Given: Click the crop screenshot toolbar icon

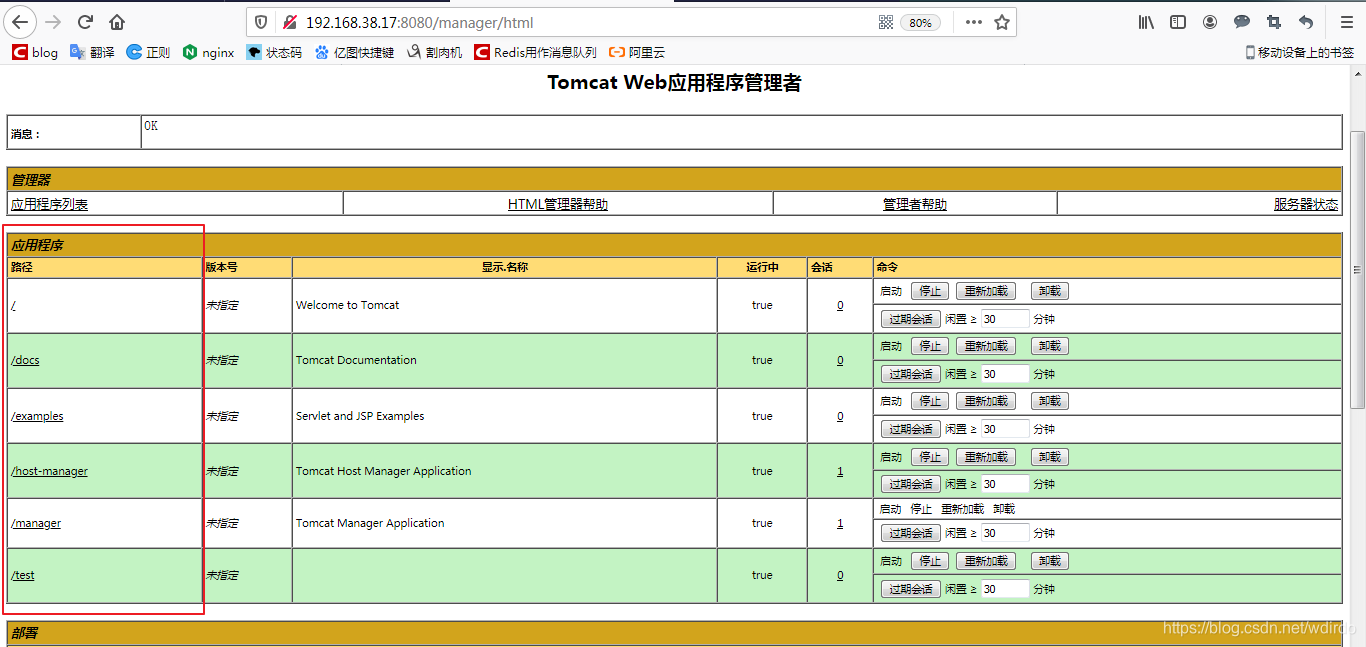Looking at the screenshot, I should (x=1274, y=22).
